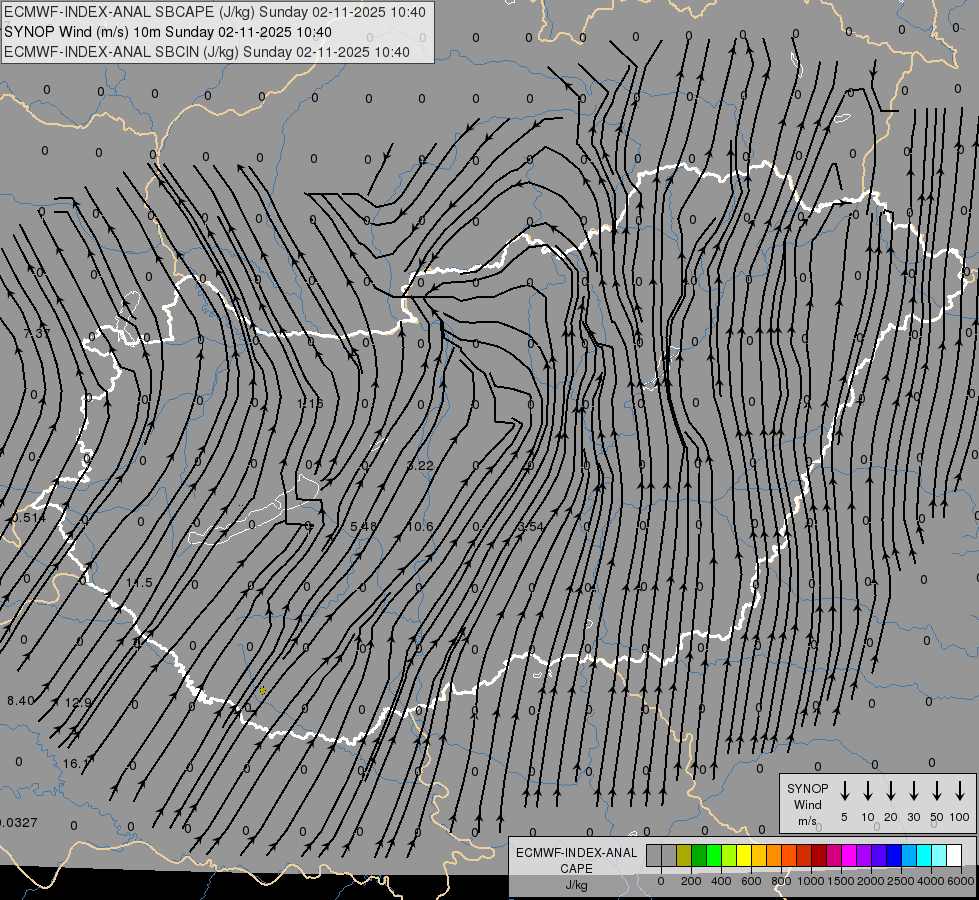Click the 1000 tick label on the color bar
This screenshot has height=900, width=979.
[810, 881]
